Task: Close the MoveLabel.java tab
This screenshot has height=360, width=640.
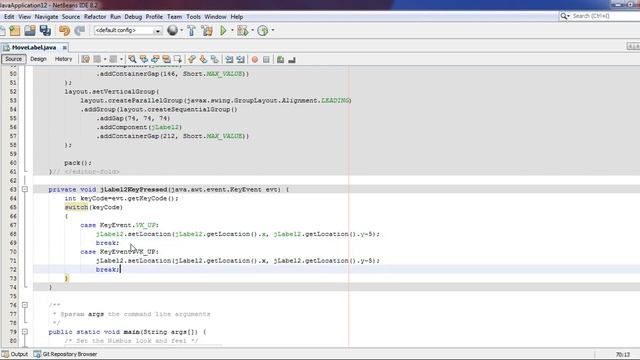Action: (x=64, y=47)
